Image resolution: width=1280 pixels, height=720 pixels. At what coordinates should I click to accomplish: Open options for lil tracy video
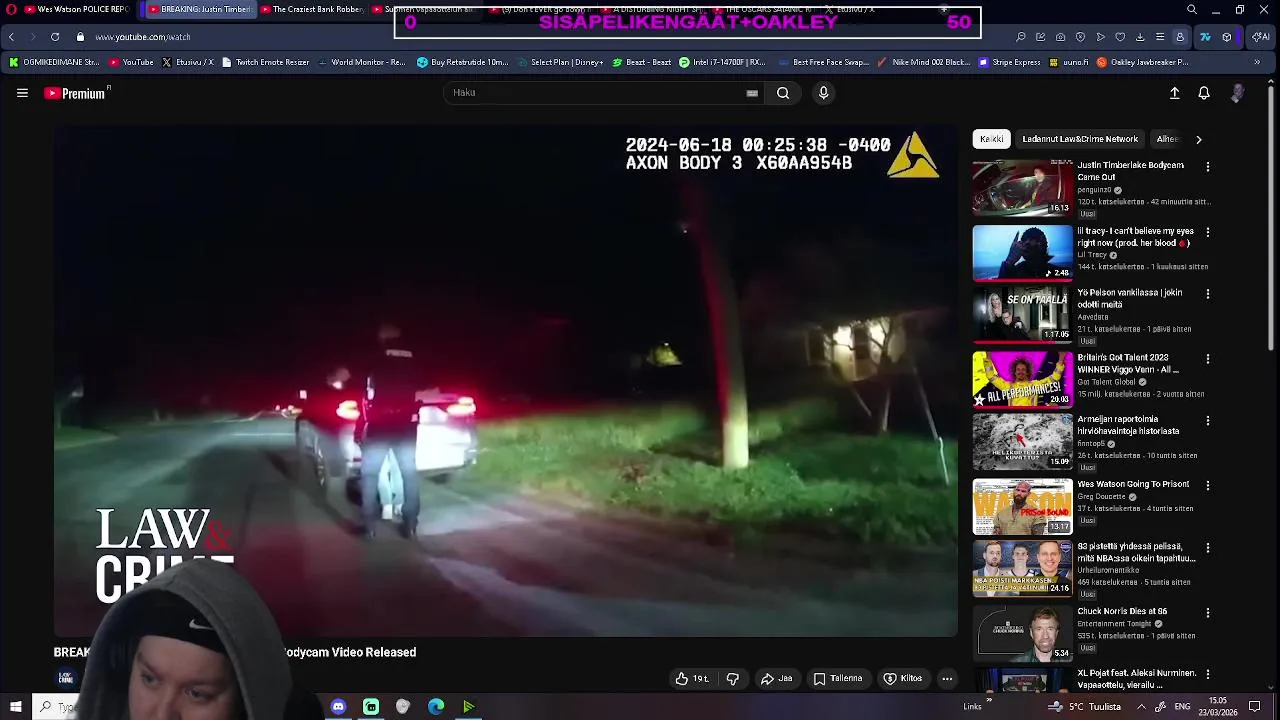point(1208,232)
